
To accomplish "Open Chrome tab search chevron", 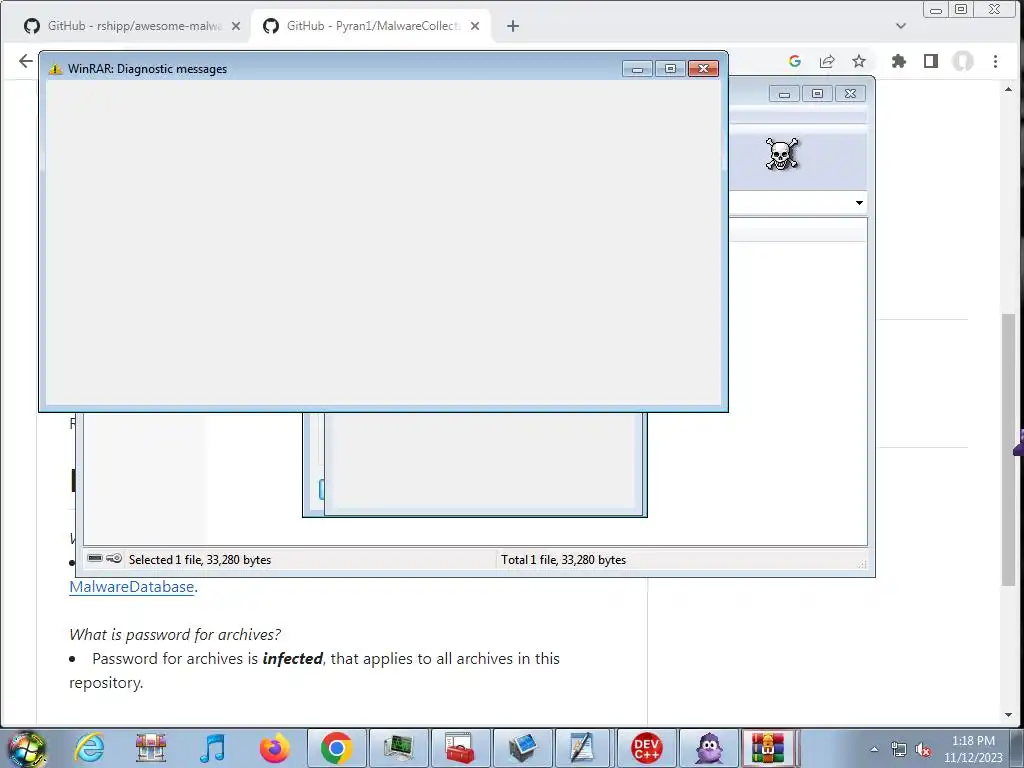I will coord(901,26).
